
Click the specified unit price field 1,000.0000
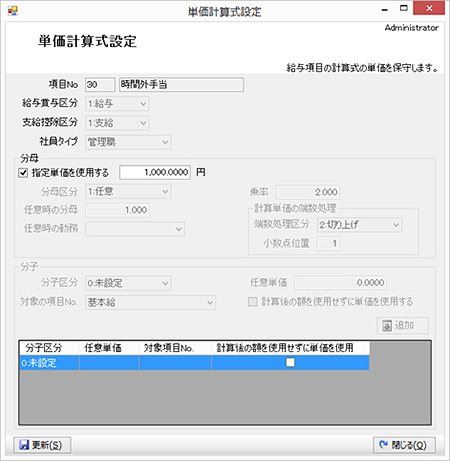coord(155,172)
